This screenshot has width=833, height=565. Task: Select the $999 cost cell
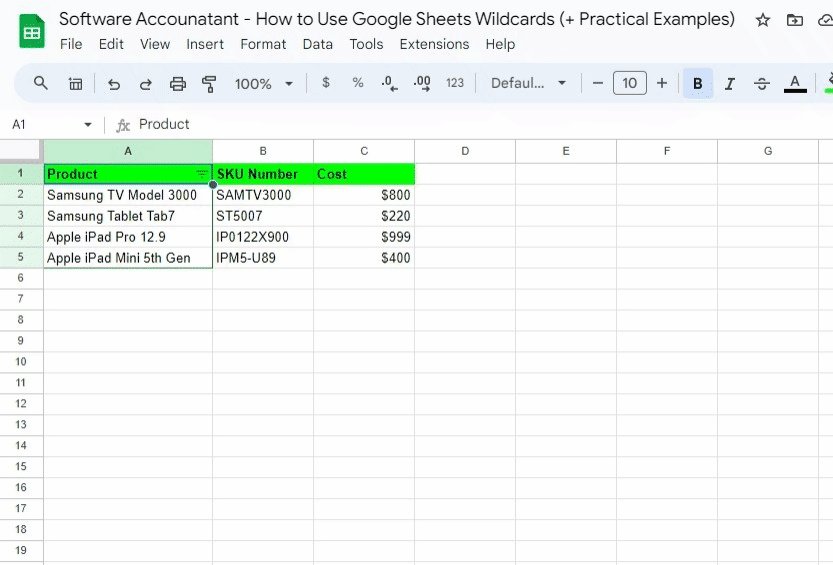(364, 237)
